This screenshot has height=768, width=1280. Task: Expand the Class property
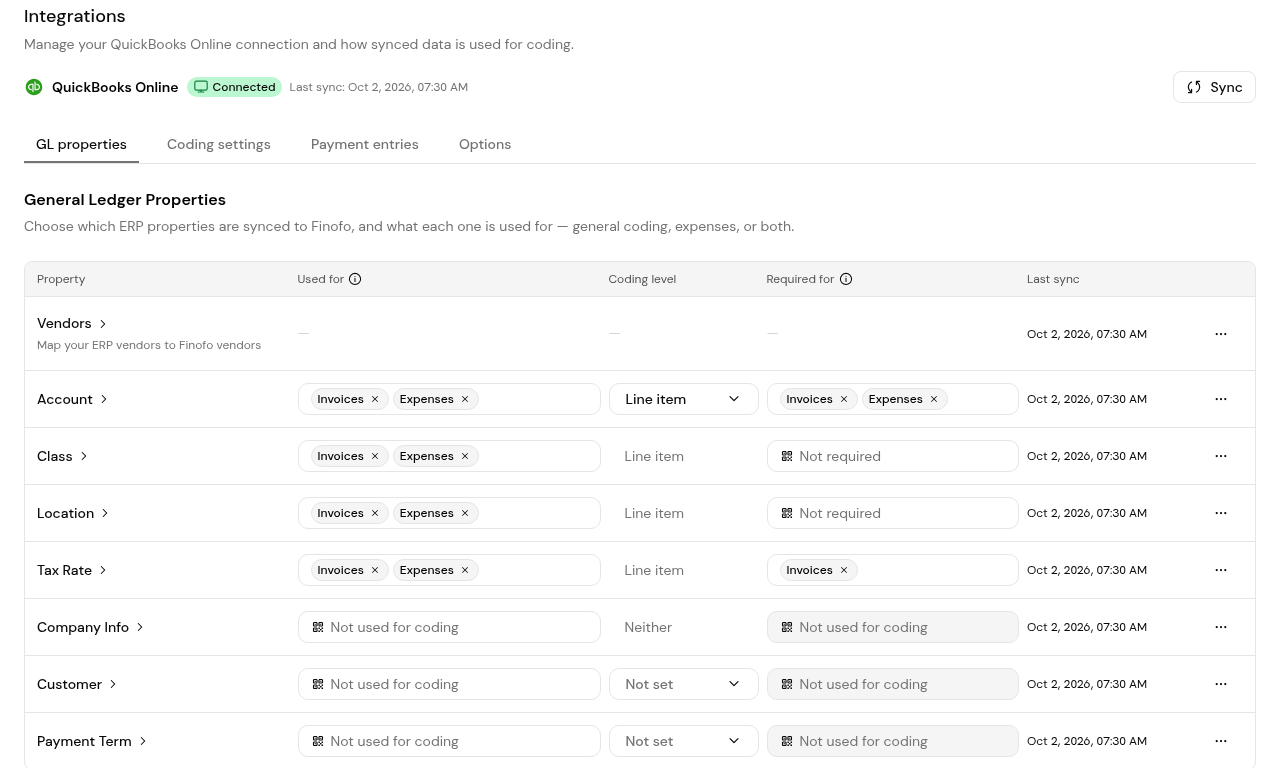pyautogui.click(x=63, y=456)
